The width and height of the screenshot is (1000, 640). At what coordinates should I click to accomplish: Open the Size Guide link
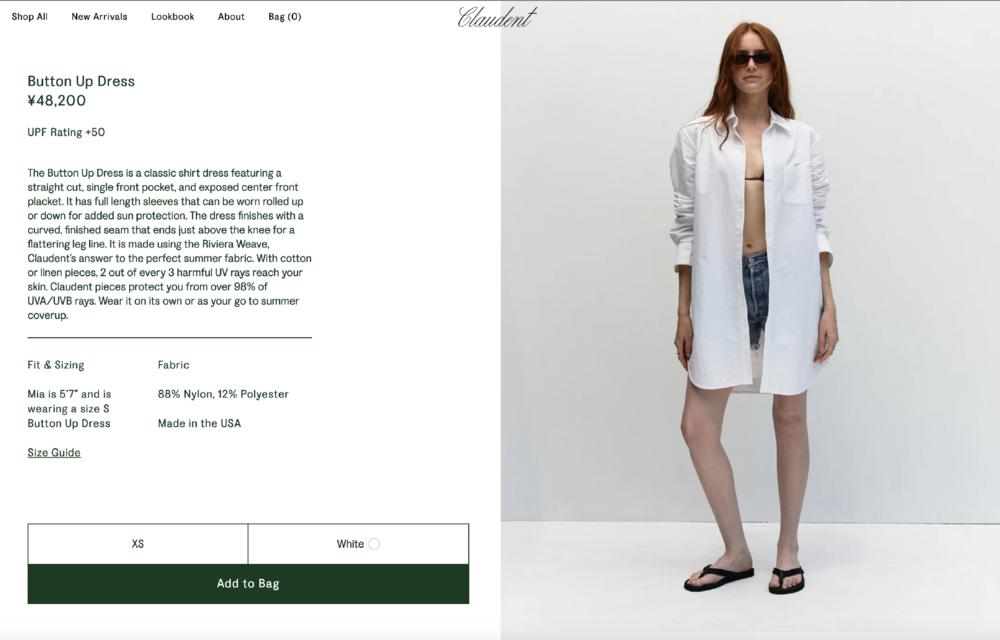[x=54, y=453]
